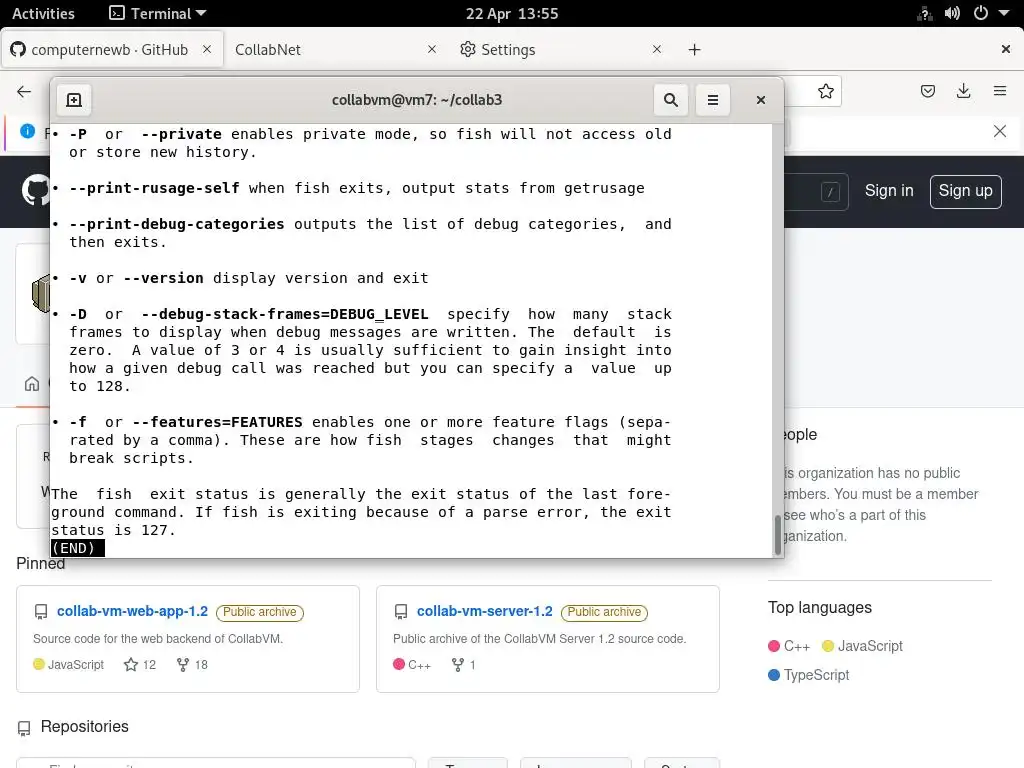Open collab-vm-web-app-1.2 repository link
Screen dimensions: 1024x768
(x=132, y=611)
